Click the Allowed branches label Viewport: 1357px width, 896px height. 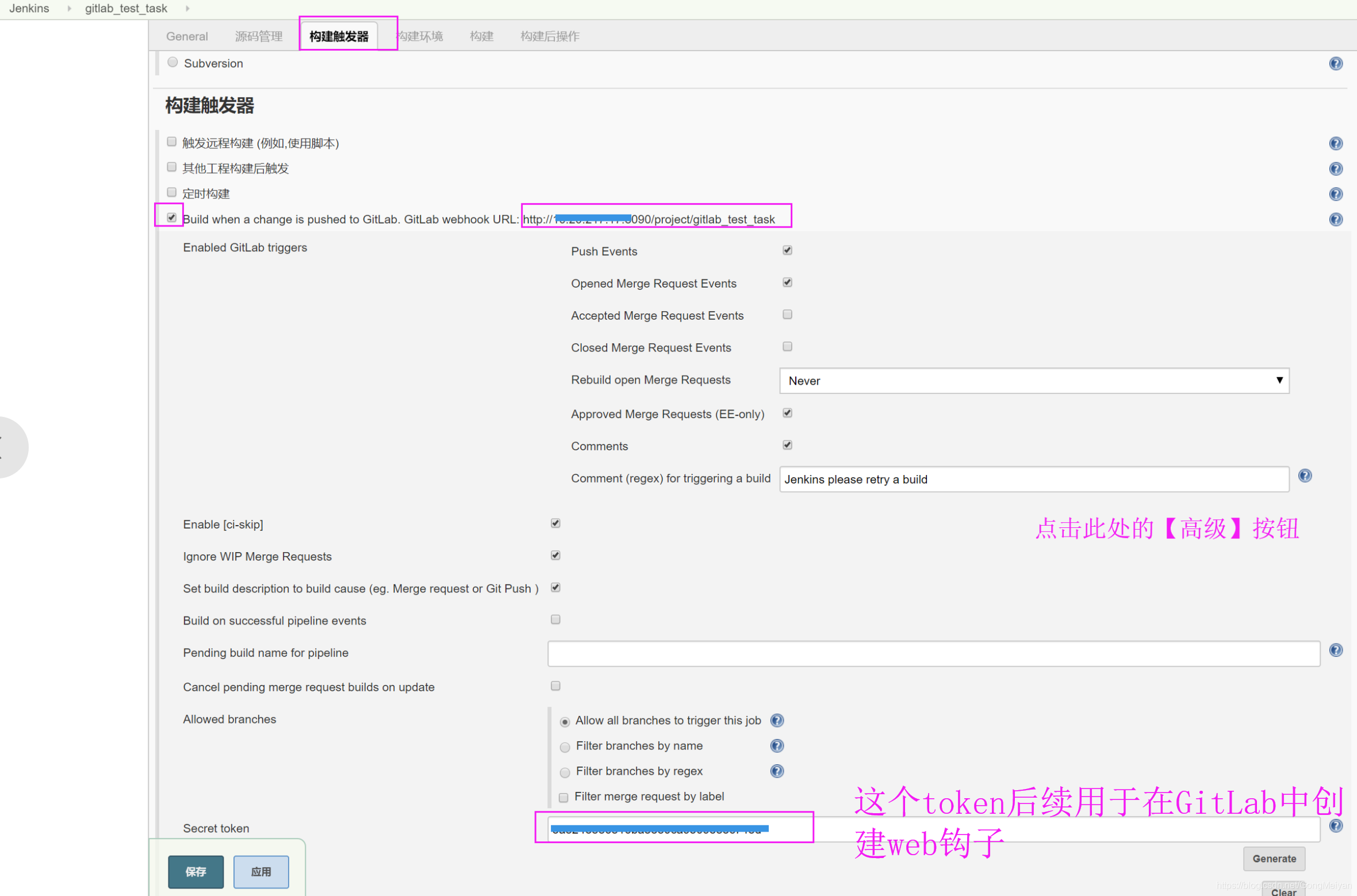click(229, 719)
